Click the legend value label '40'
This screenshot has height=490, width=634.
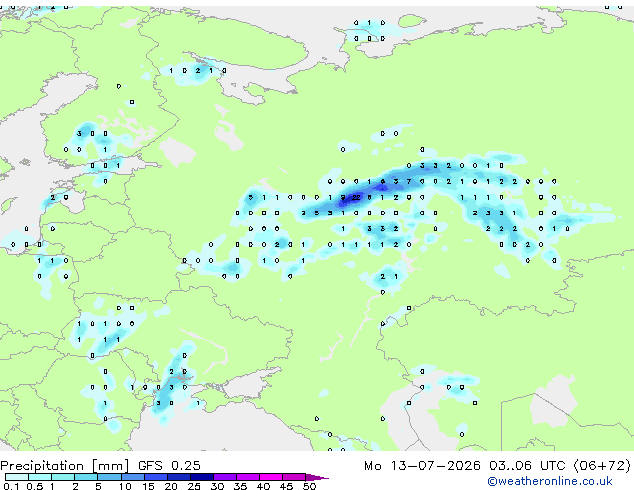pyautogui.click(x=263, y=486)
